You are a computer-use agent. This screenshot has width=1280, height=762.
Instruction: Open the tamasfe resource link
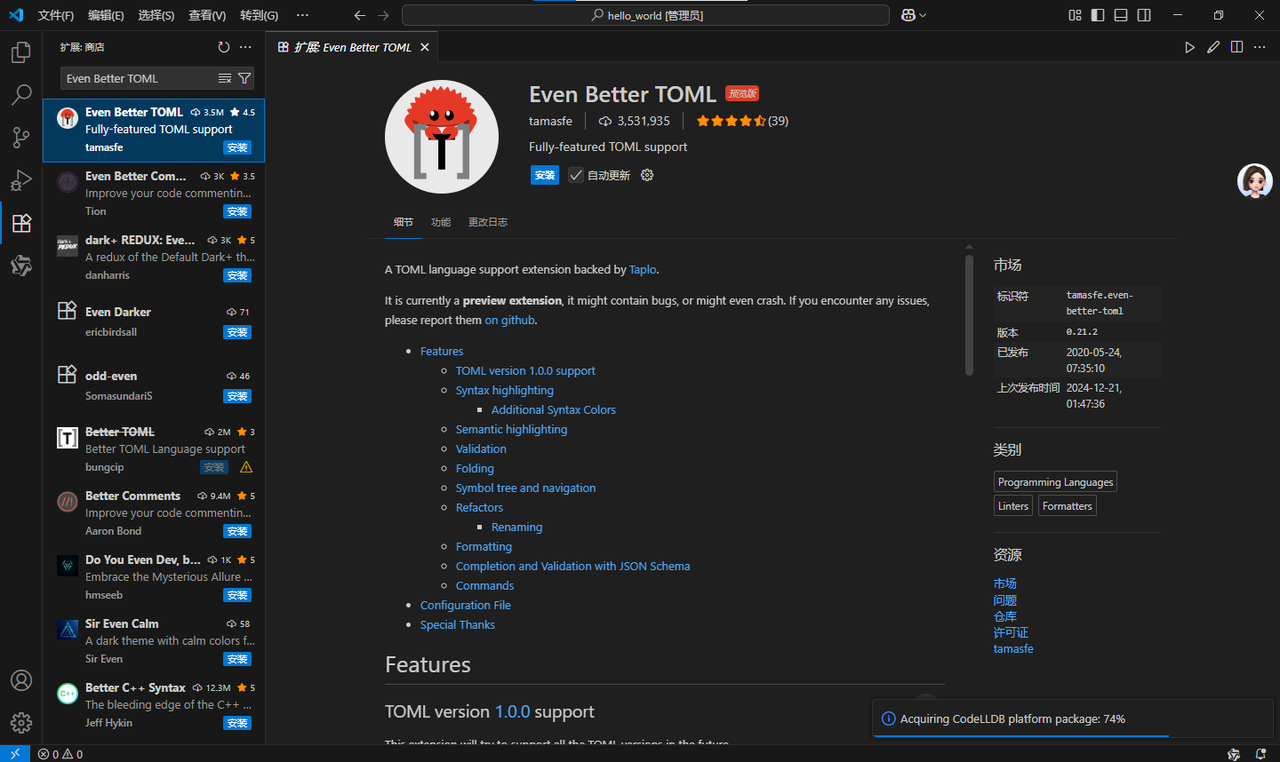coord(1013,649)
